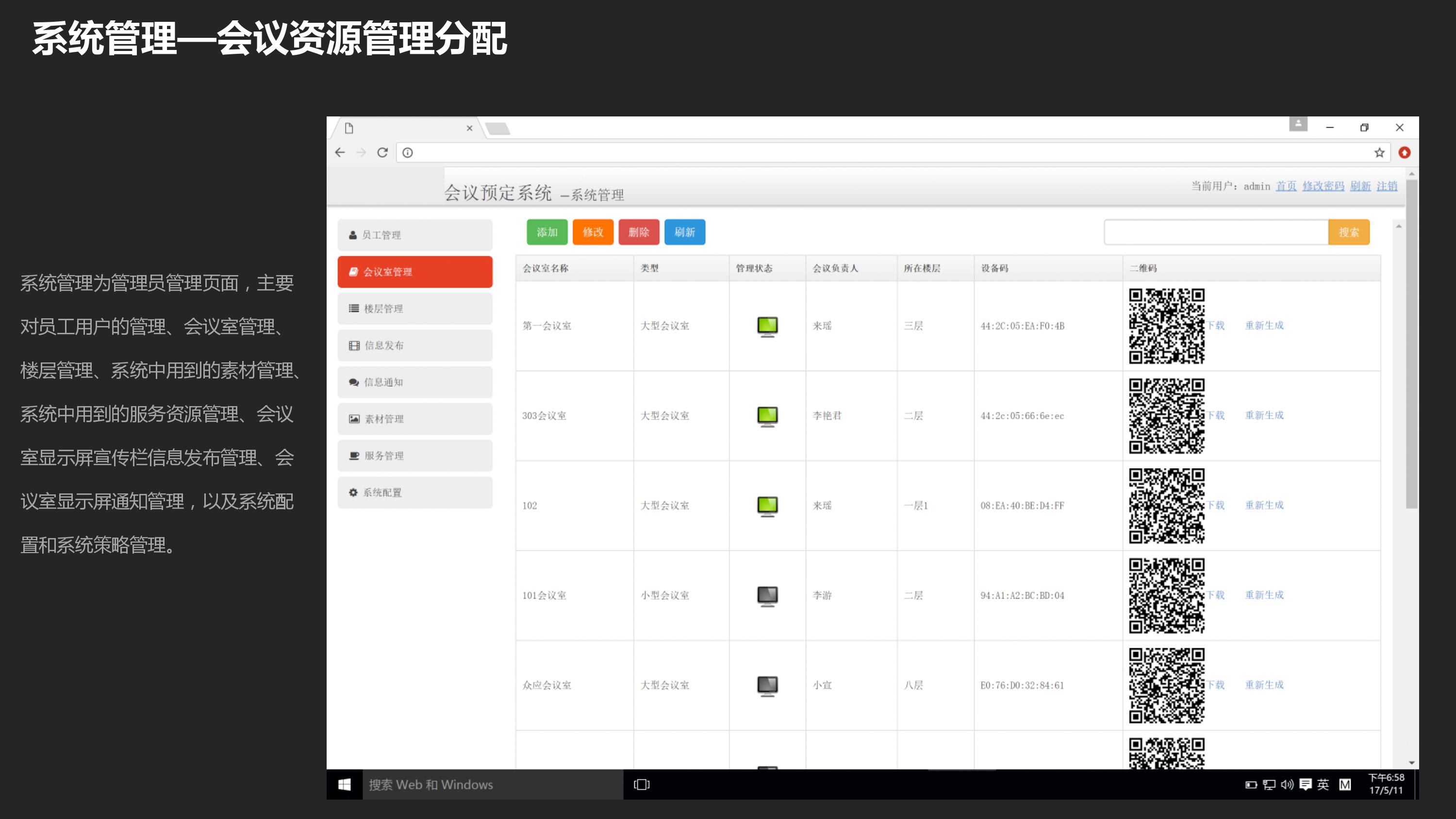Regenerate QR code for 101会议室
Viewport: 1456px width, 819px height.
tap(1264, 595)
